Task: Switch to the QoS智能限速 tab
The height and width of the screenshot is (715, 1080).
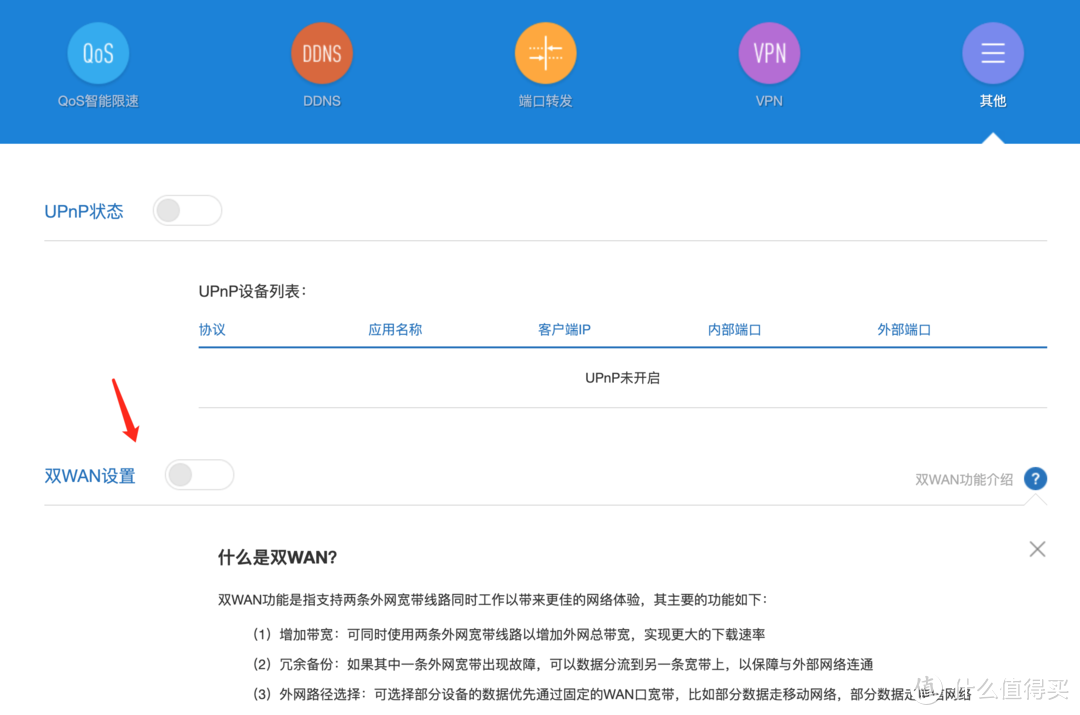Action: tap(97, 100)
